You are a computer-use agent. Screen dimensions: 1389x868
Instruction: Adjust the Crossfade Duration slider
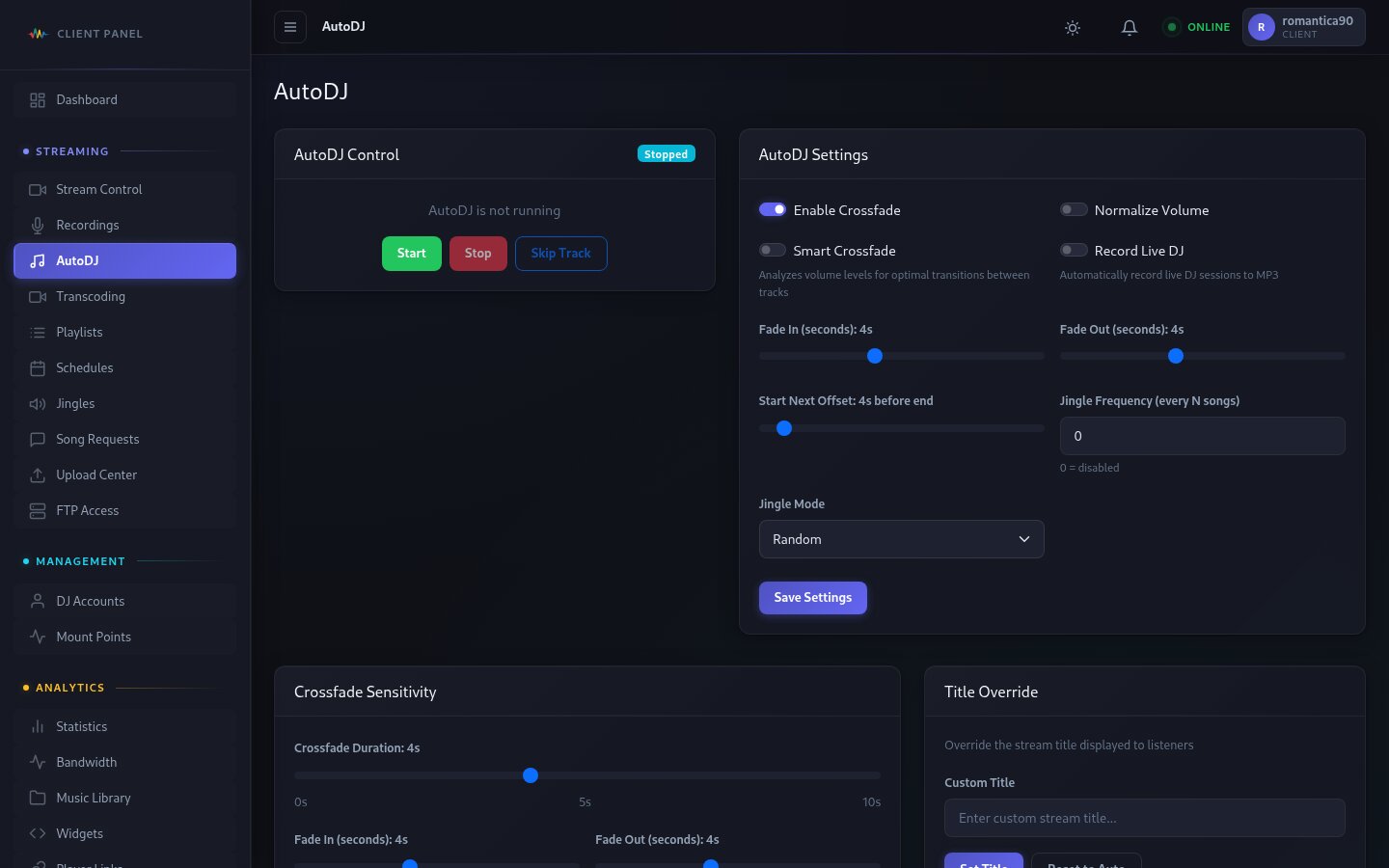click(530, 774)
